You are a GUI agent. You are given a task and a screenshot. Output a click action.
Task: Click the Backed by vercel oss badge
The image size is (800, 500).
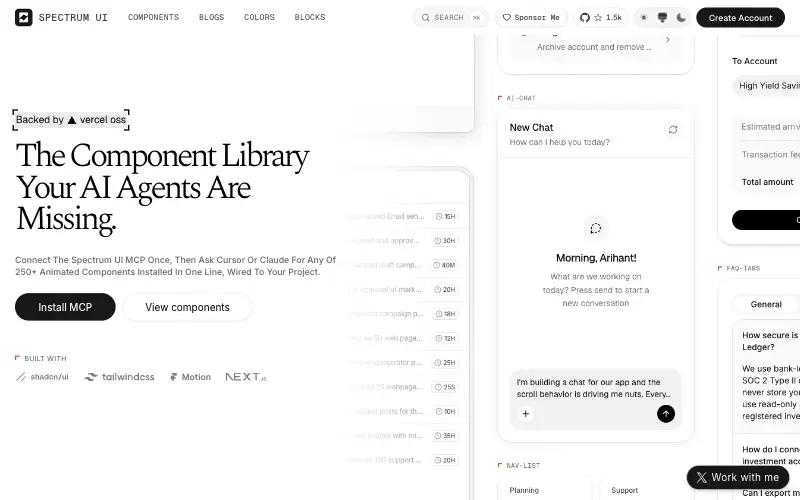click(71, 120)
